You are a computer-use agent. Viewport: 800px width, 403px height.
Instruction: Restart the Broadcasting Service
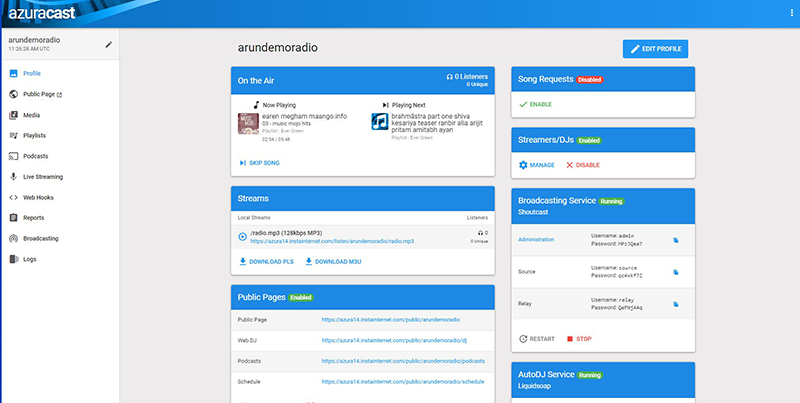[x=538, y=339]
